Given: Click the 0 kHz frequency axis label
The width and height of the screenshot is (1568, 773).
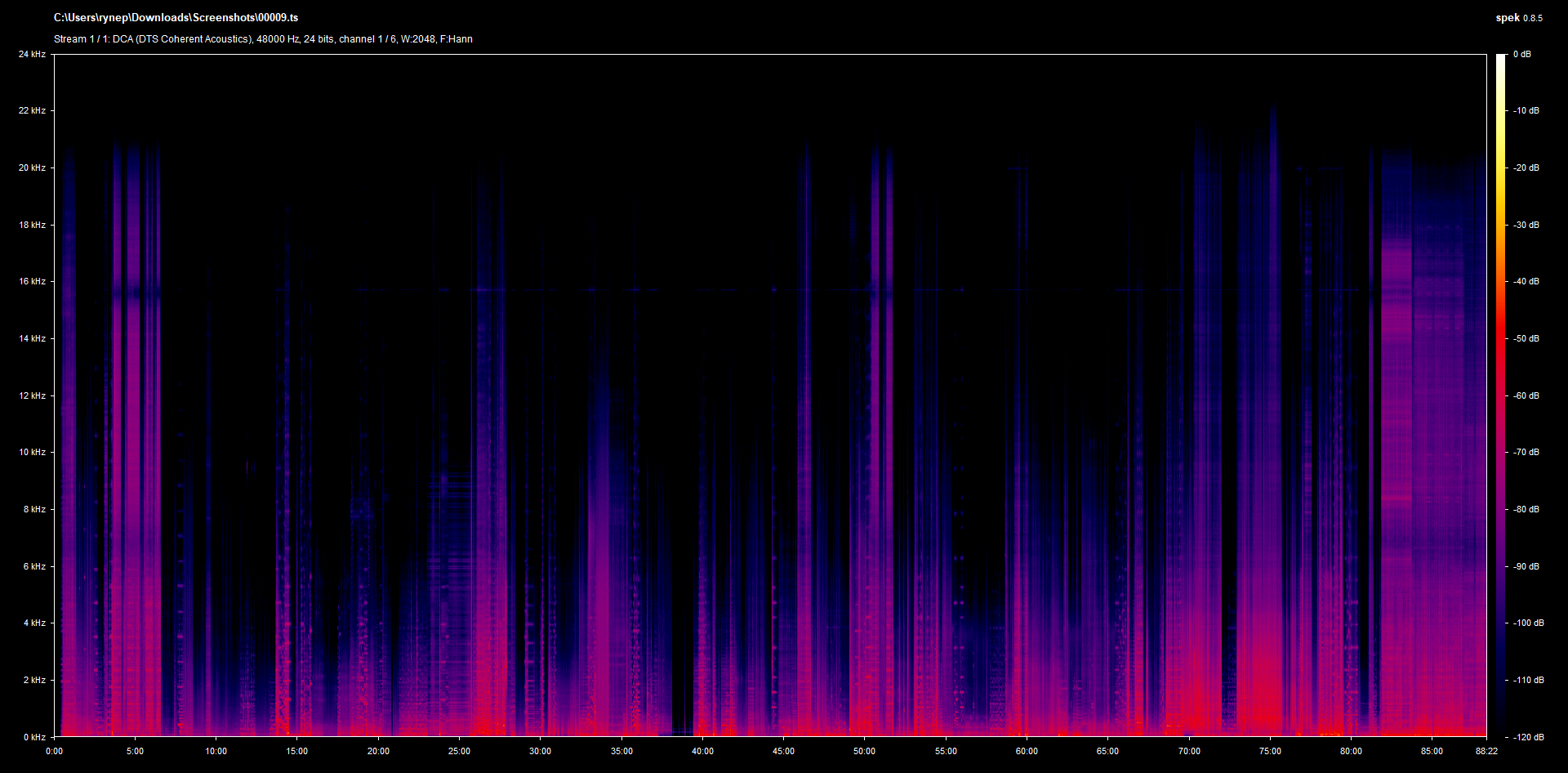Looking at the screenshot, I should [x=34, y=737].
